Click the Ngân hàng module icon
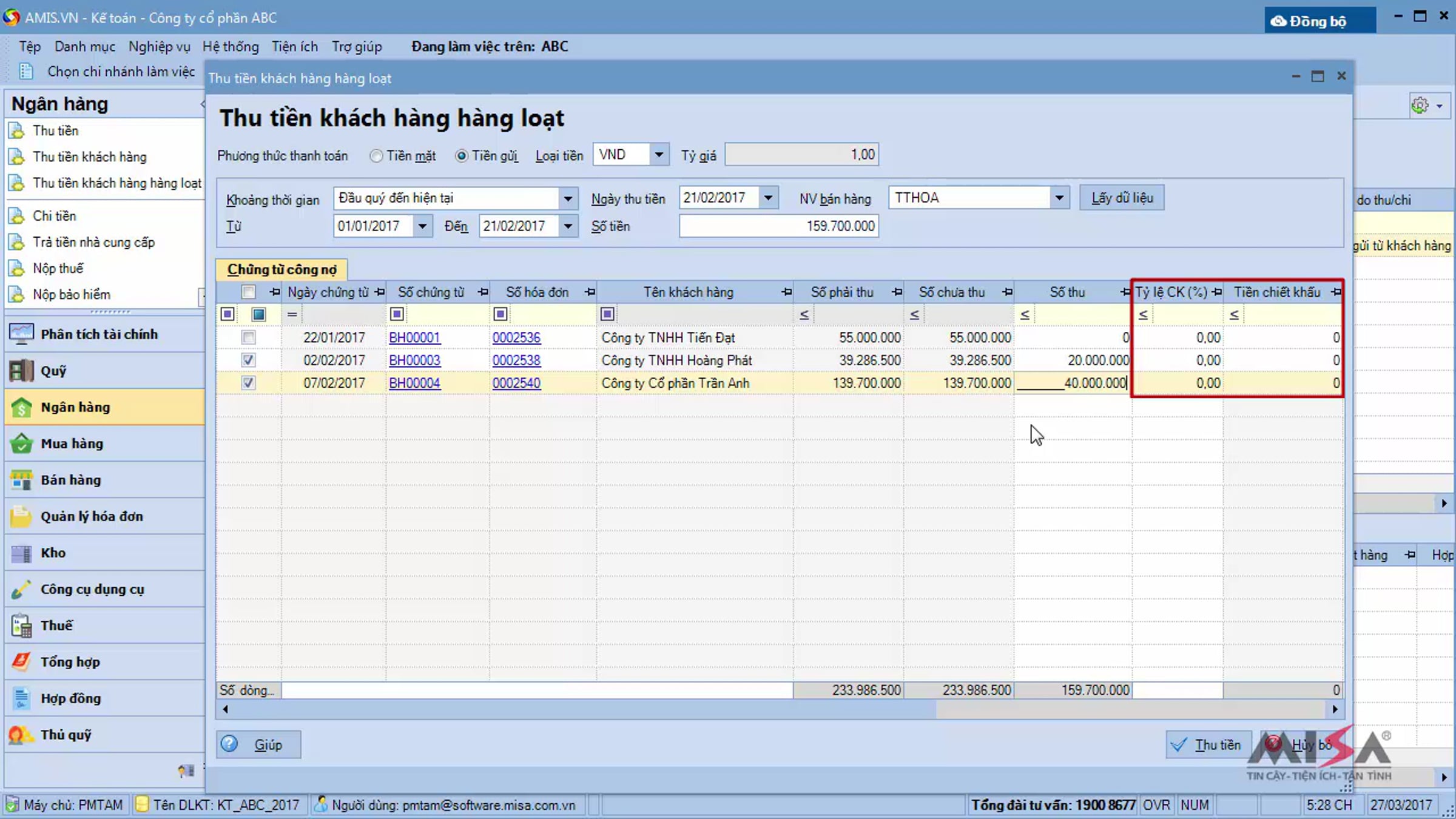This screenshot has width=1456, height=819. pos(21,407)
